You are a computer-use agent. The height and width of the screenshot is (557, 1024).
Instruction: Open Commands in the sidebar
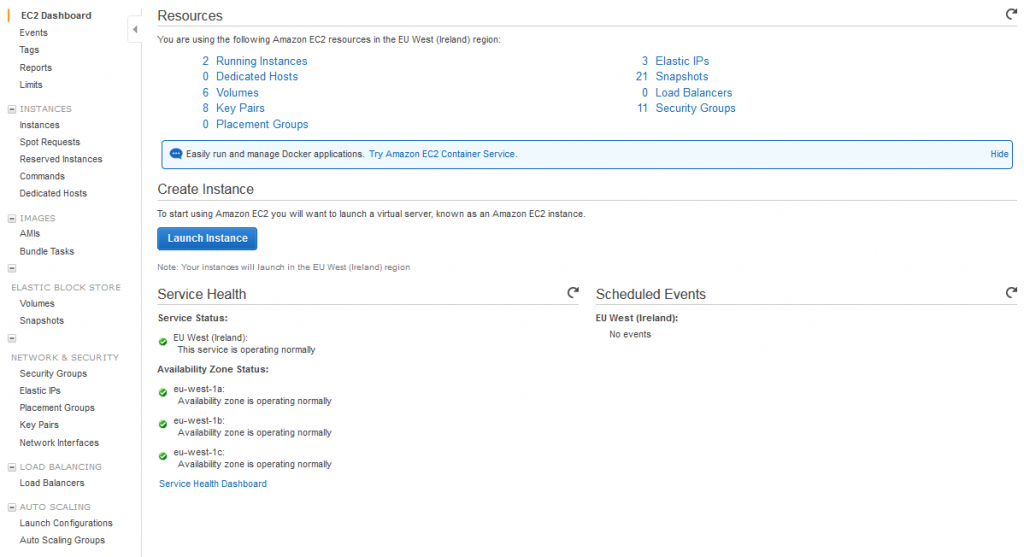coord(42,176)
